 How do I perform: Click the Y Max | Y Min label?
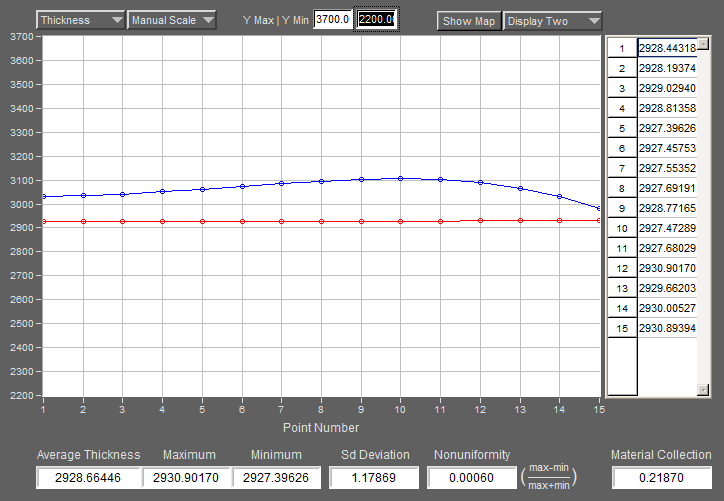(x=276, y=20)
